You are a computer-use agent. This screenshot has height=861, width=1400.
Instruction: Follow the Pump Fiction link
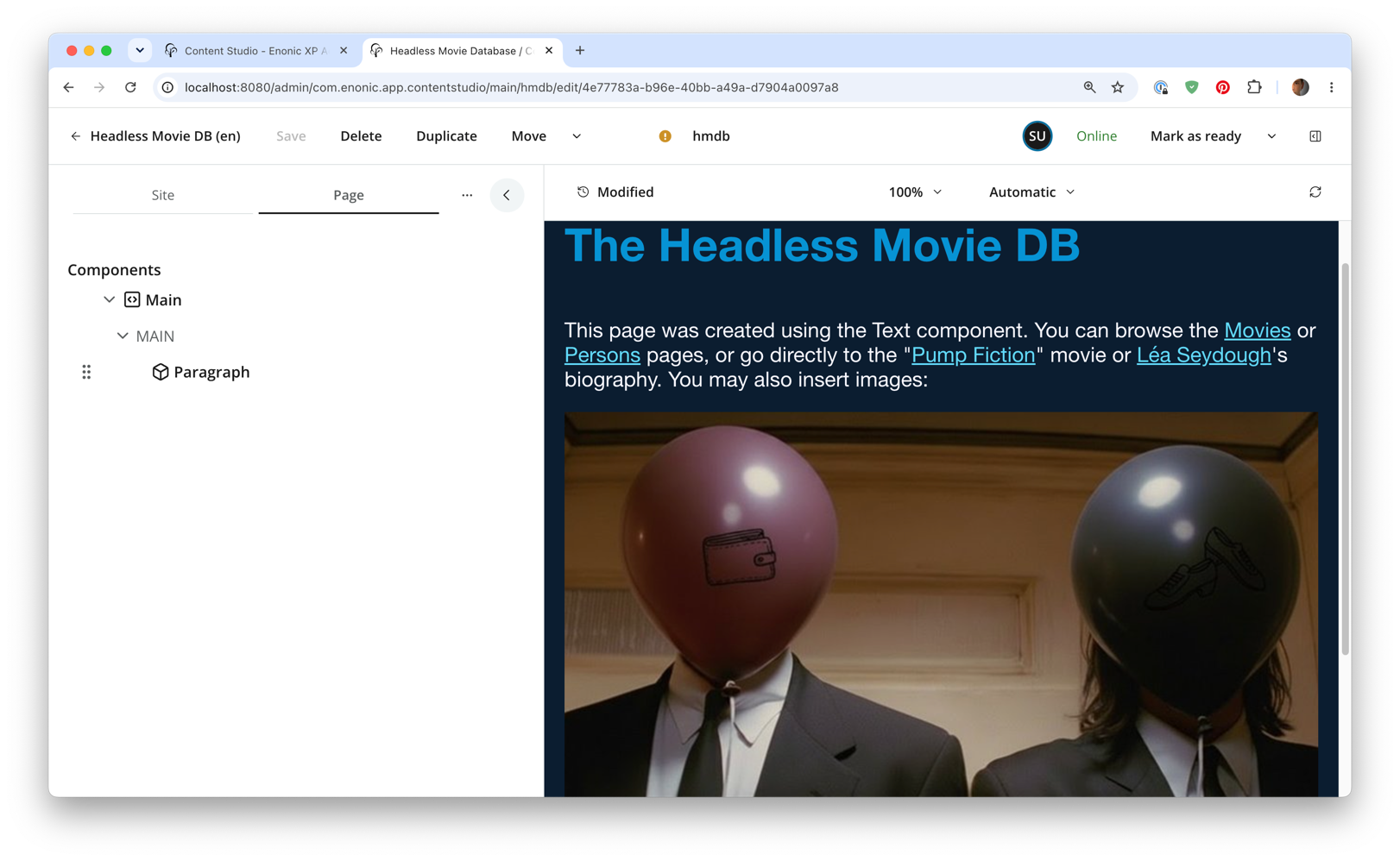coord(973,355)
